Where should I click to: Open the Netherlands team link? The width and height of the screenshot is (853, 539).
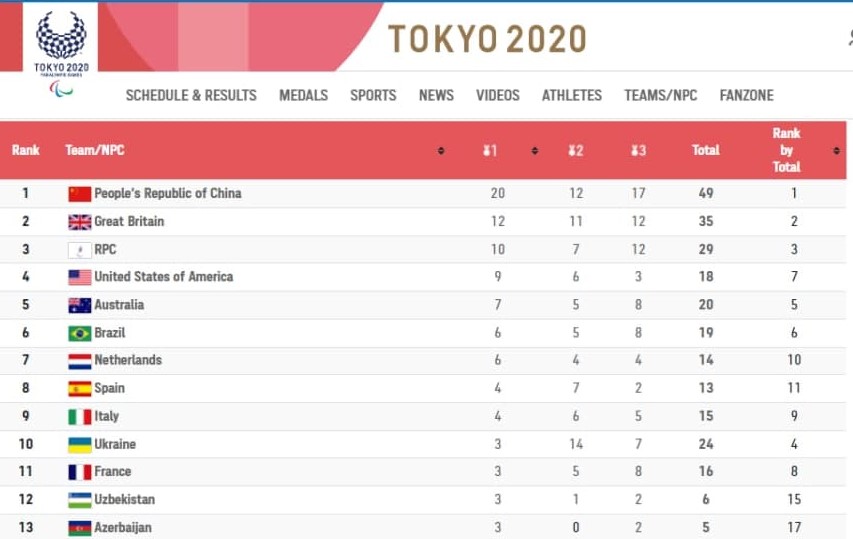[128, 360]
